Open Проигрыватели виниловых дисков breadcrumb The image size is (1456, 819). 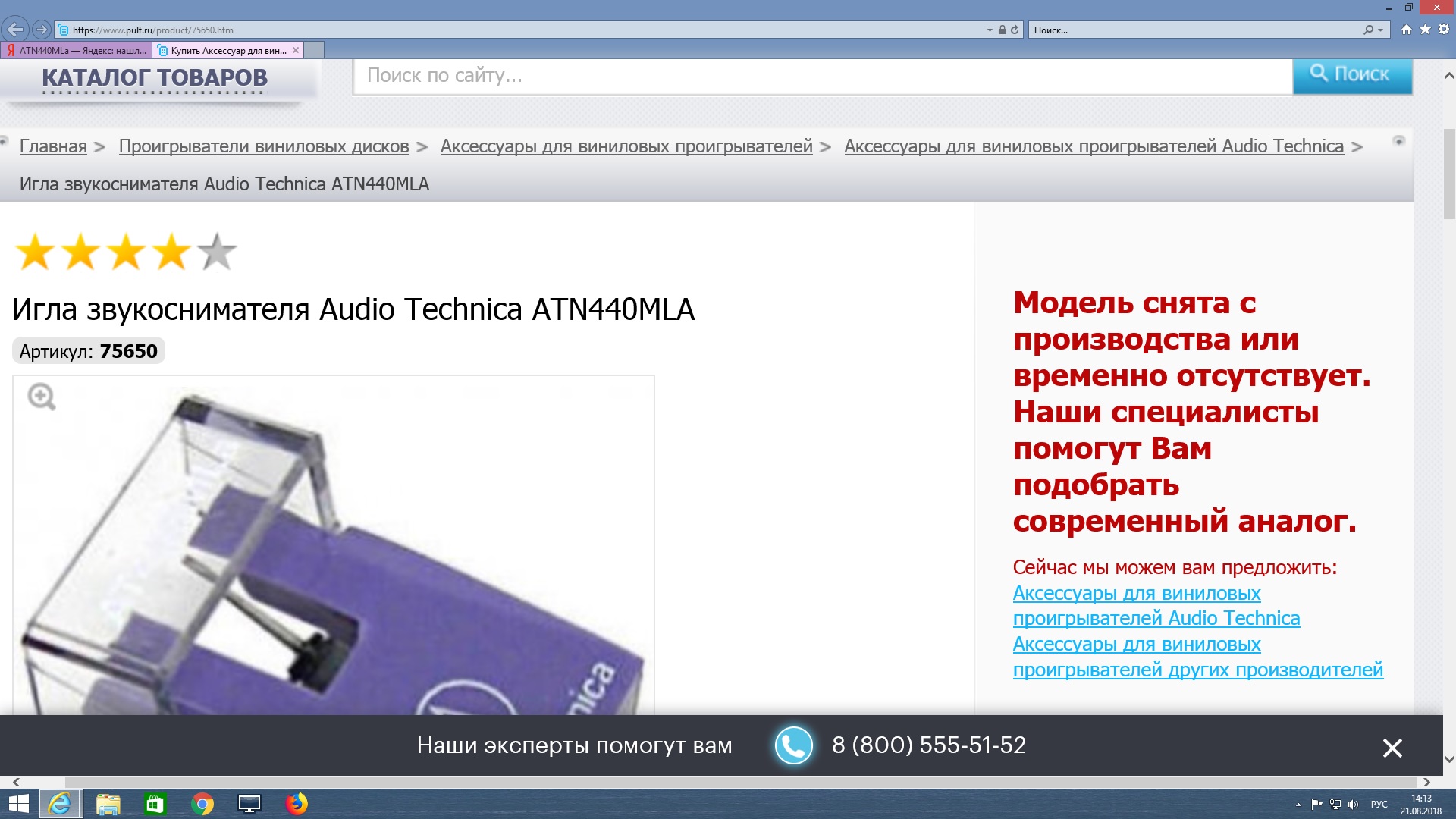[x=263, y=146]
